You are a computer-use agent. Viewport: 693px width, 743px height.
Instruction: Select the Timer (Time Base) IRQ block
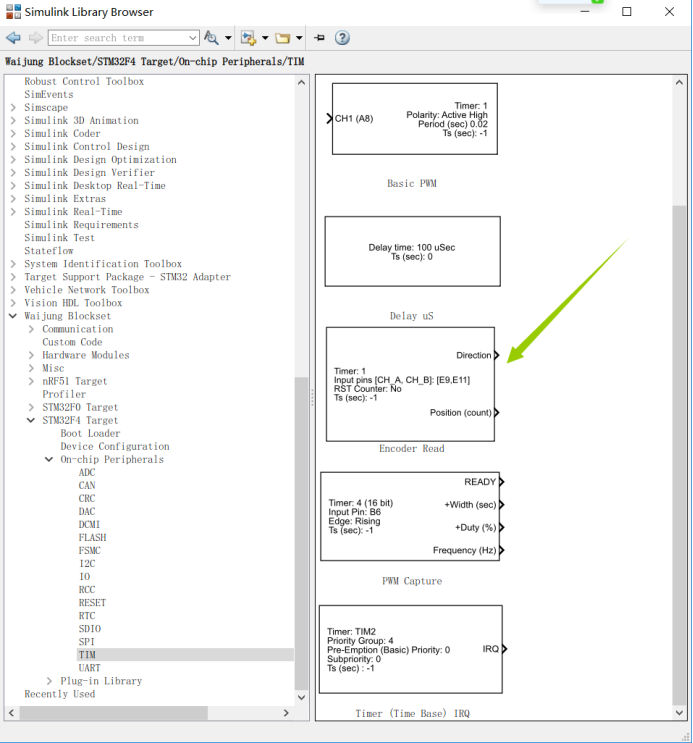411,649
